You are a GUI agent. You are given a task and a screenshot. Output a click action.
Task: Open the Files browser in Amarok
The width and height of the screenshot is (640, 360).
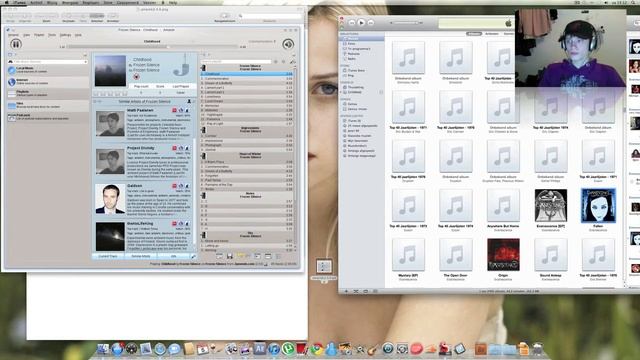coord(48,105)
